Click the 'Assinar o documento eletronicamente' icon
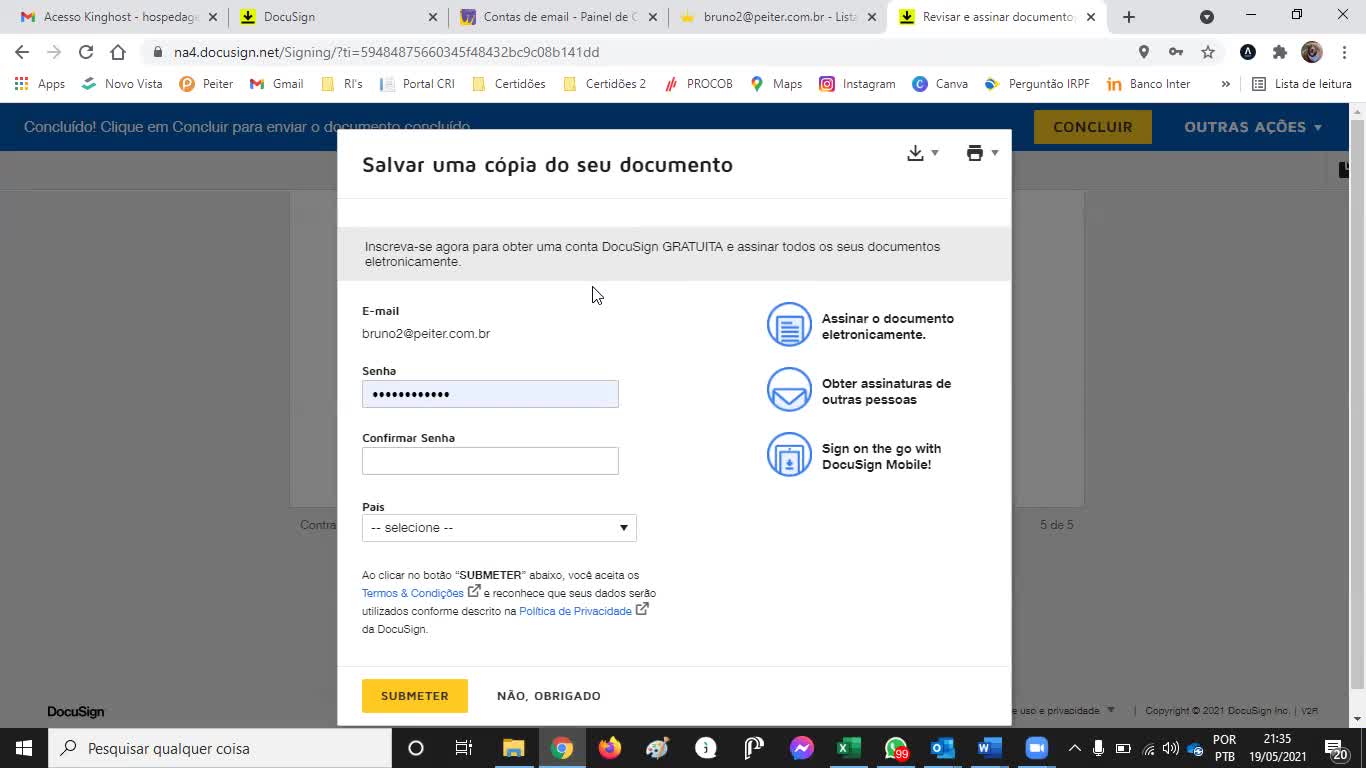Viewport: 1366px width, 768px height. pyautogui.click(x=789, y=325)
